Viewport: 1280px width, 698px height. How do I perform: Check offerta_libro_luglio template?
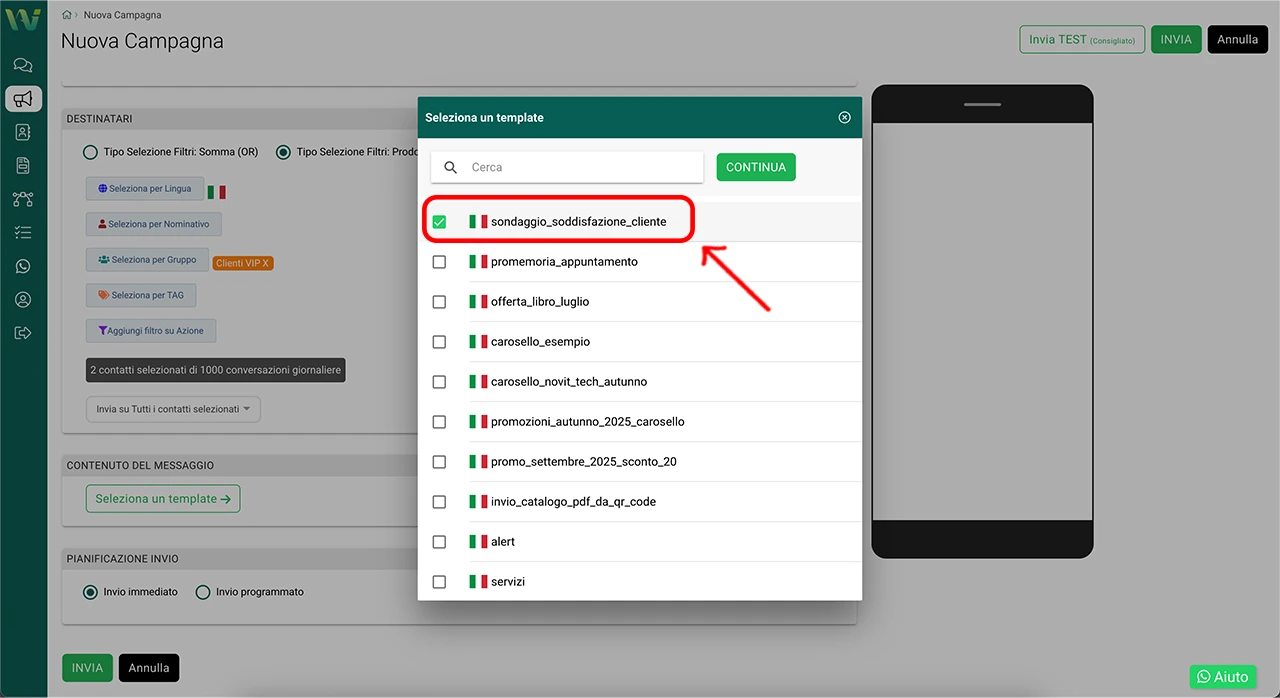tap(439, 302)
